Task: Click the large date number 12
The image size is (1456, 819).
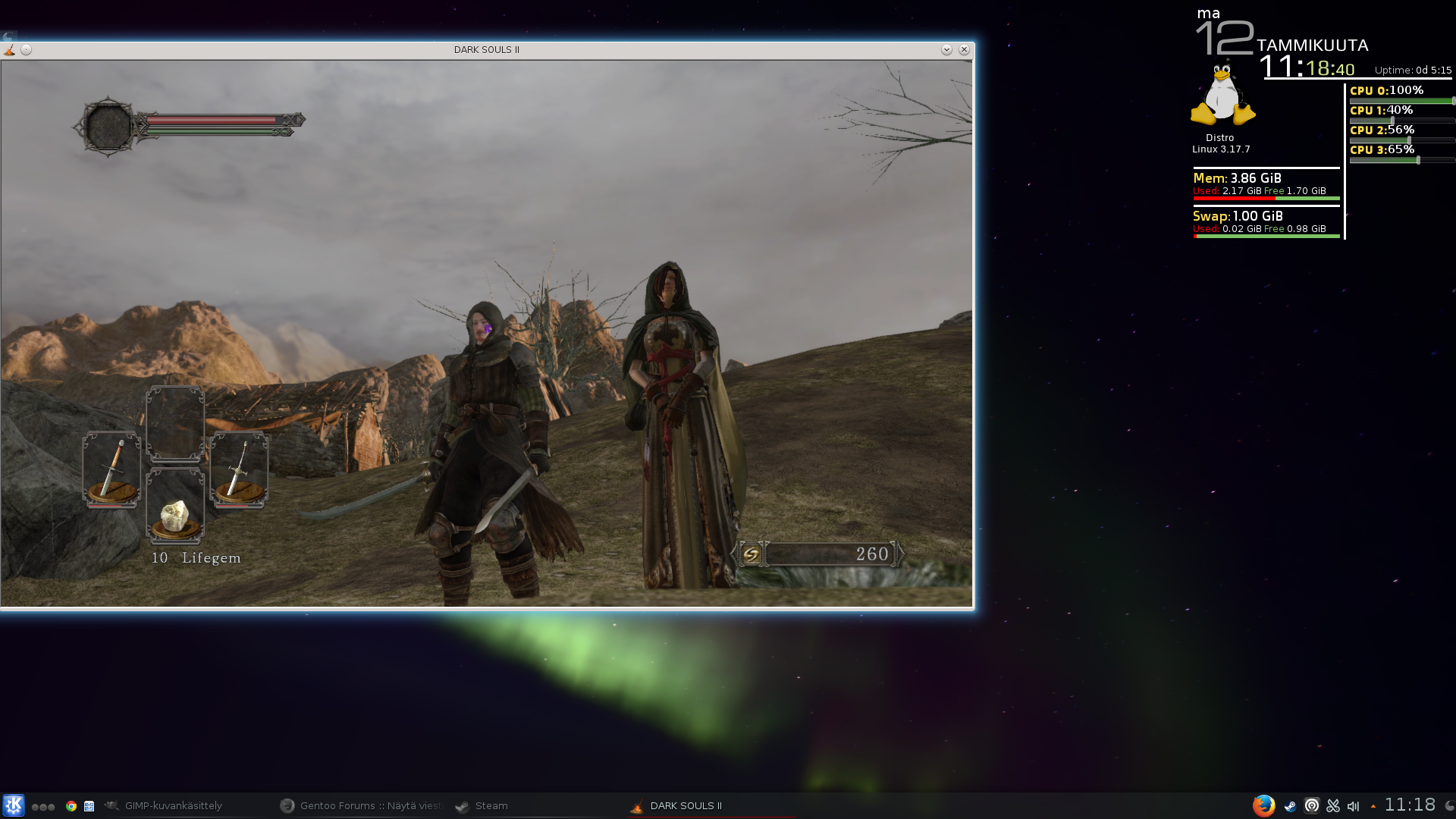Action: (1225, 38)
